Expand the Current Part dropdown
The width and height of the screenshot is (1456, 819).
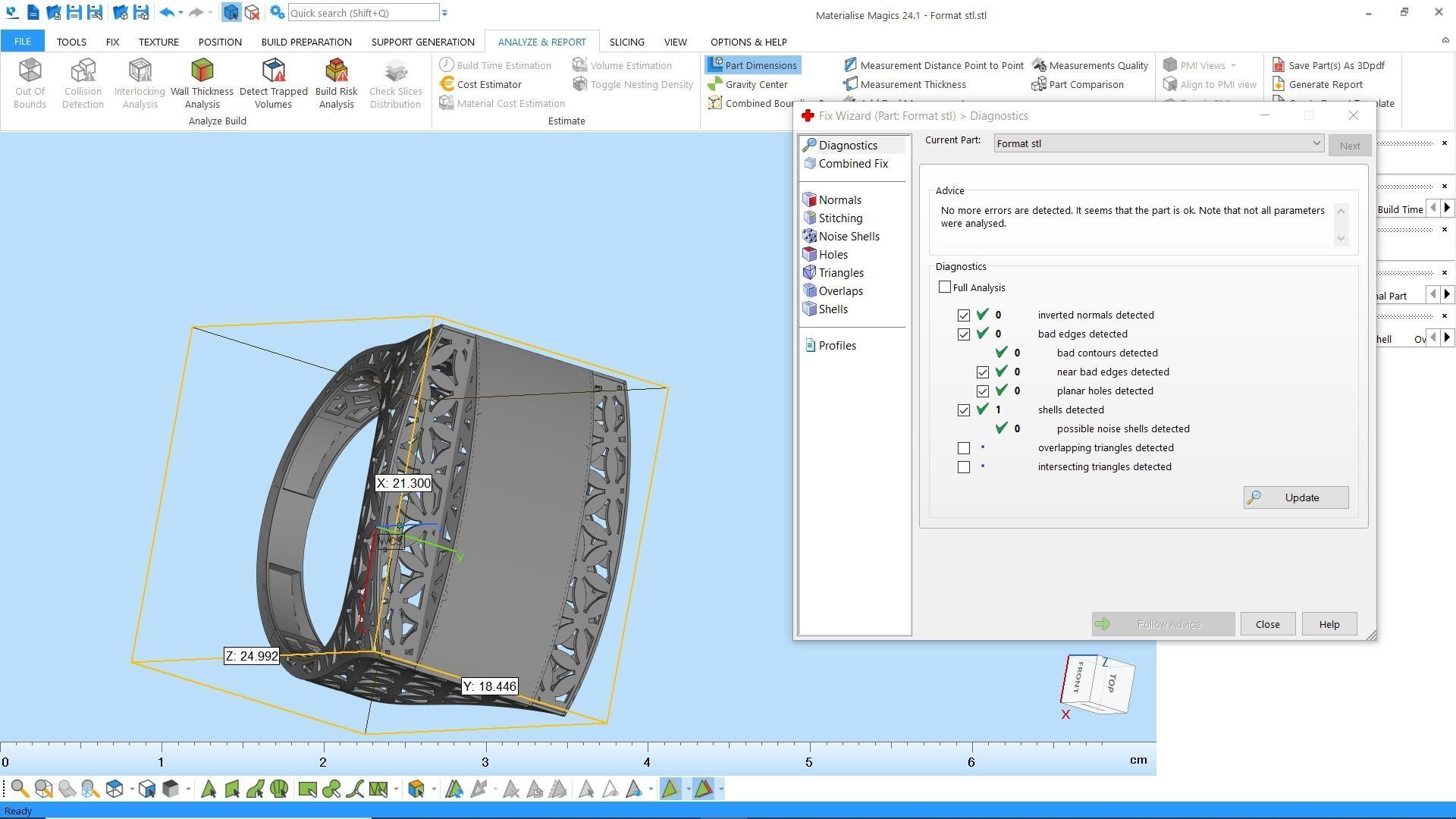point(1316,143)
